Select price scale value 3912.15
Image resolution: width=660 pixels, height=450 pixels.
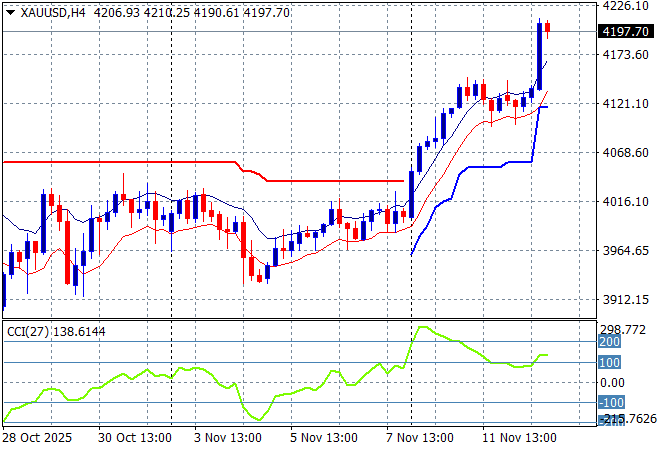point(625,300)
